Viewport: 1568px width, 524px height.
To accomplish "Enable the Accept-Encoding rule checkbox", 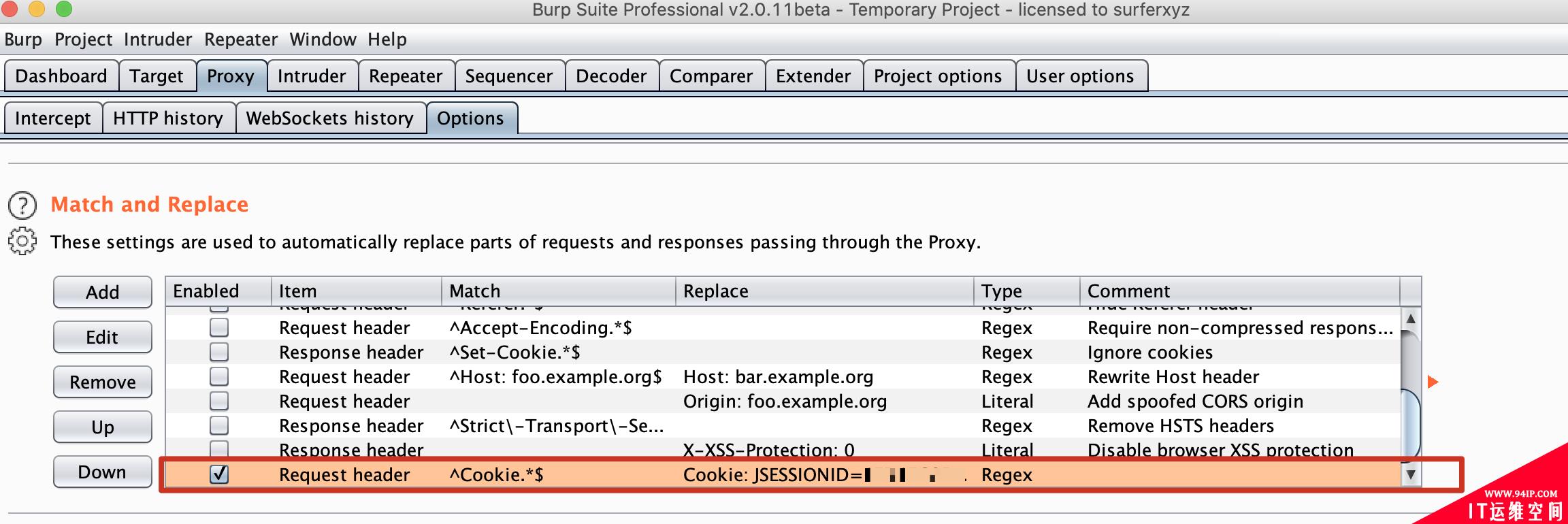I will click(218, 328).
